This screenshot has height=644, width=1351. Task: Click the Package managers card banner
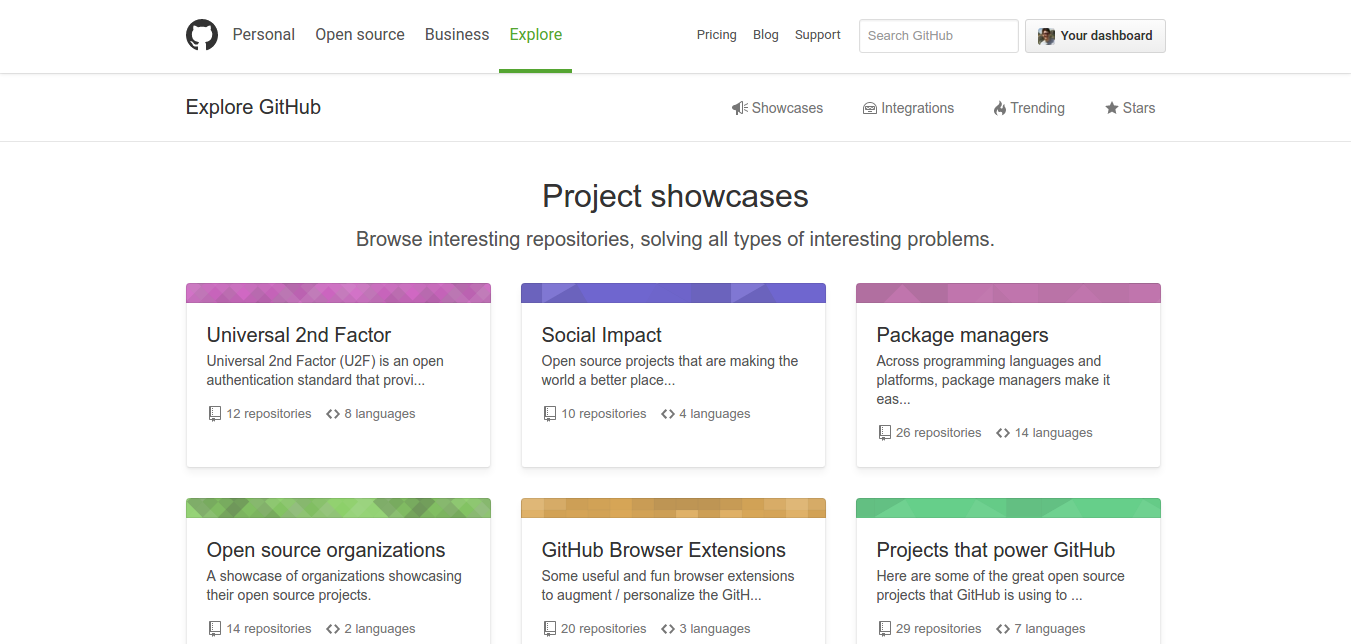coord(1008,293)
